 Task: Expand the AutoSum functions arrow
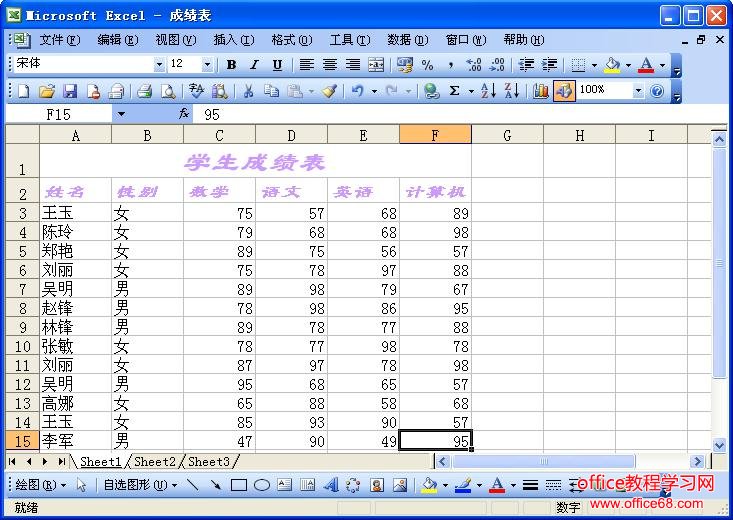(471, 91)
